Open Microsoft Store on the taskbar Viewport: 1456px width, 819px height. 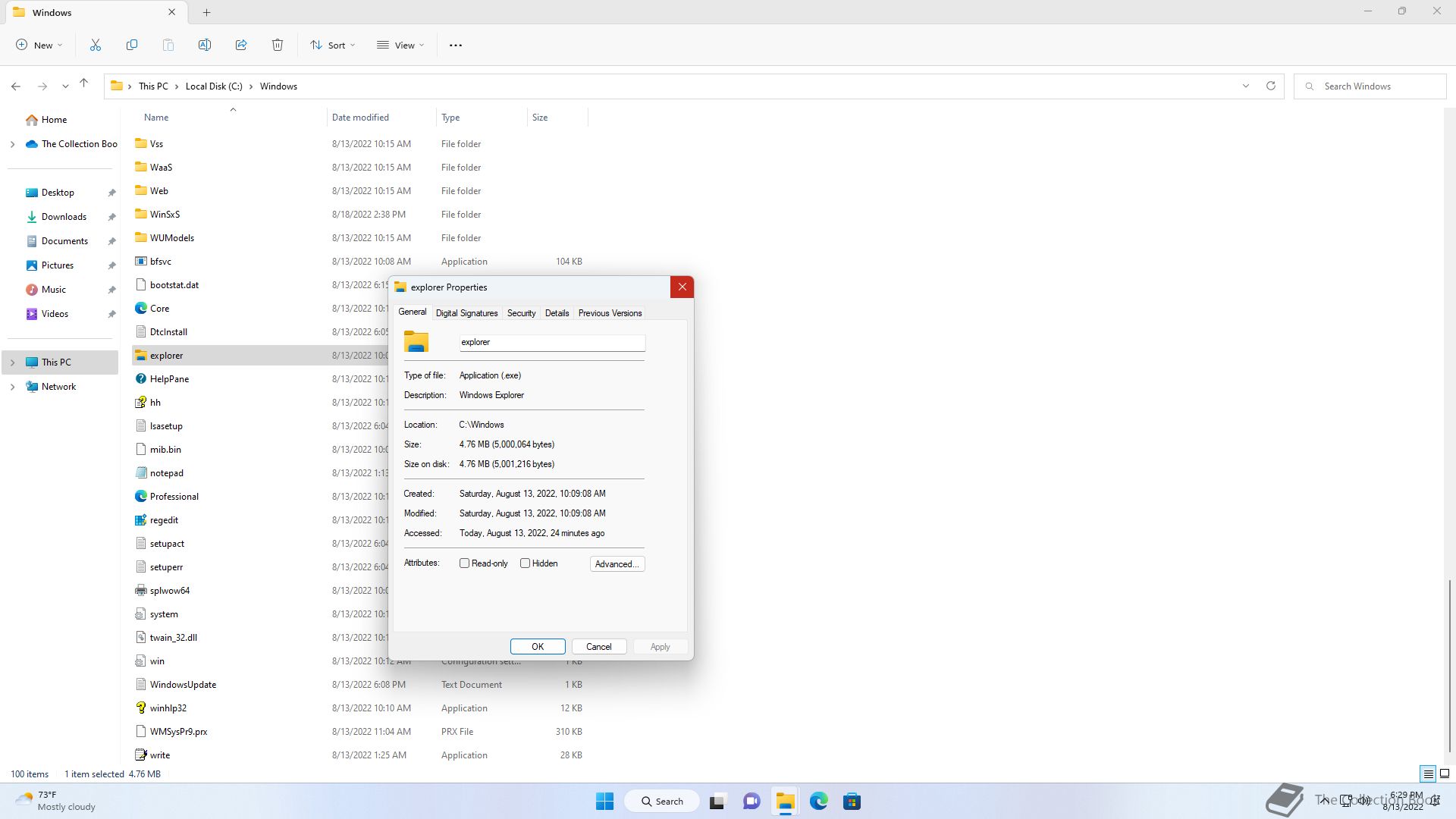[852, 802]
